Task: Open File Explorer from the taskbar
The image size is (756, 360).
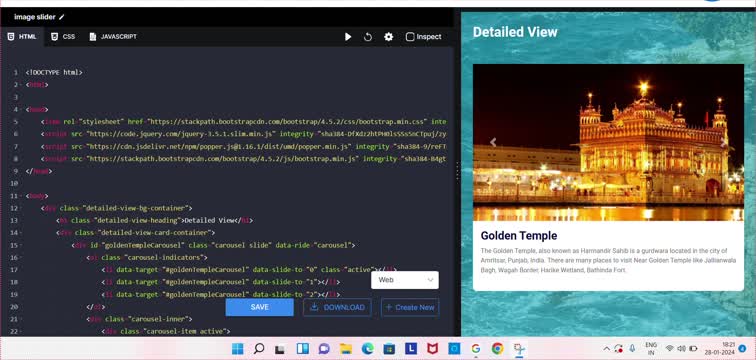Action: (x=345, y=348)
